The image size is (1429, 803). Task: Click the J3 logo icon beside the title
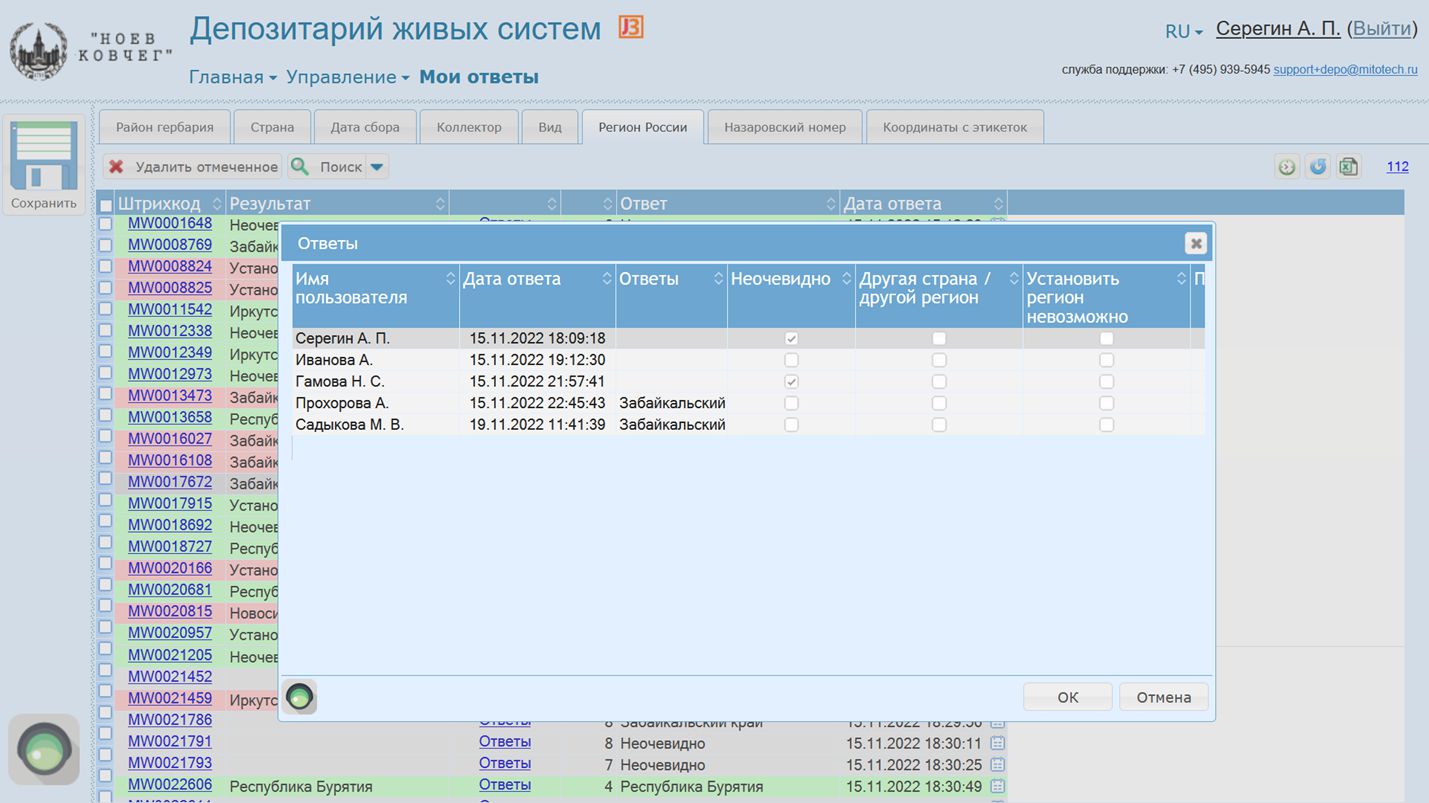click(x=631, y=27)
